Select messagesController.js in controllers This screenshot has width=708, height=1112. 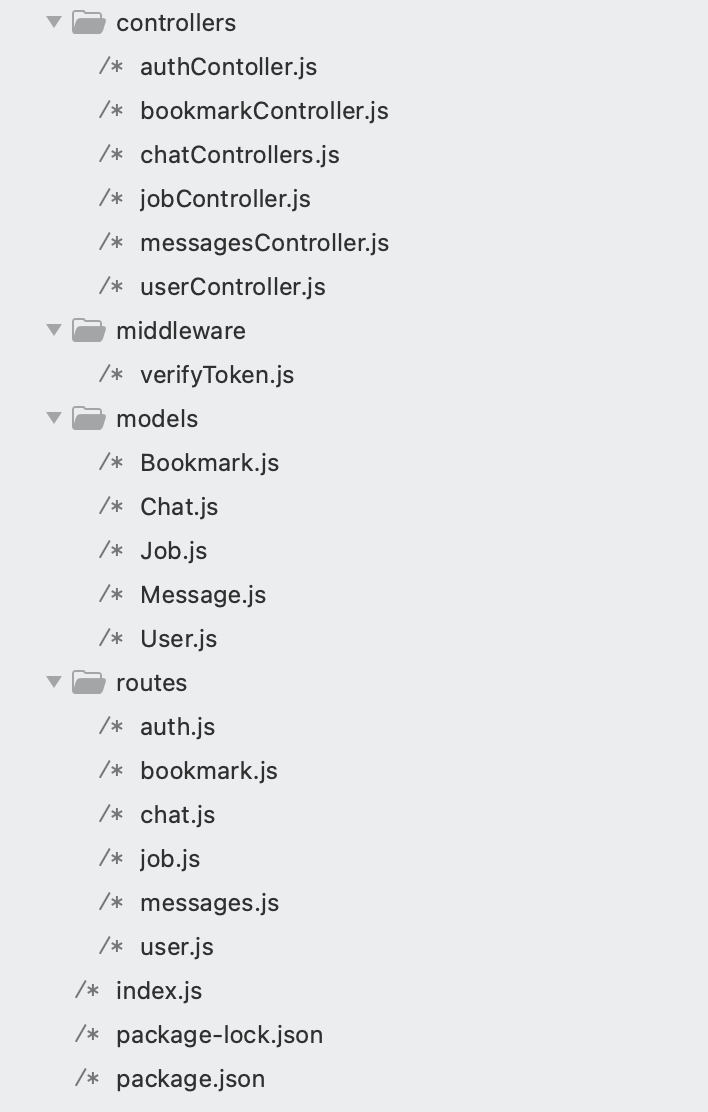click(x=265, y=243)
